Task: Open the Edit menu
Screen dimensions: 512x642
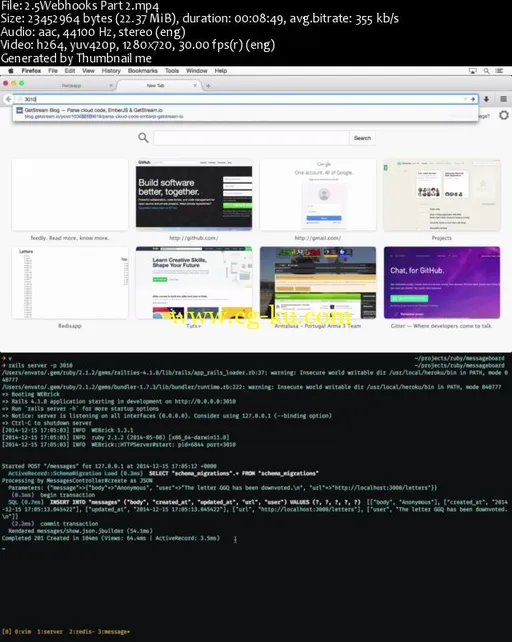Action: coord(70,71)
